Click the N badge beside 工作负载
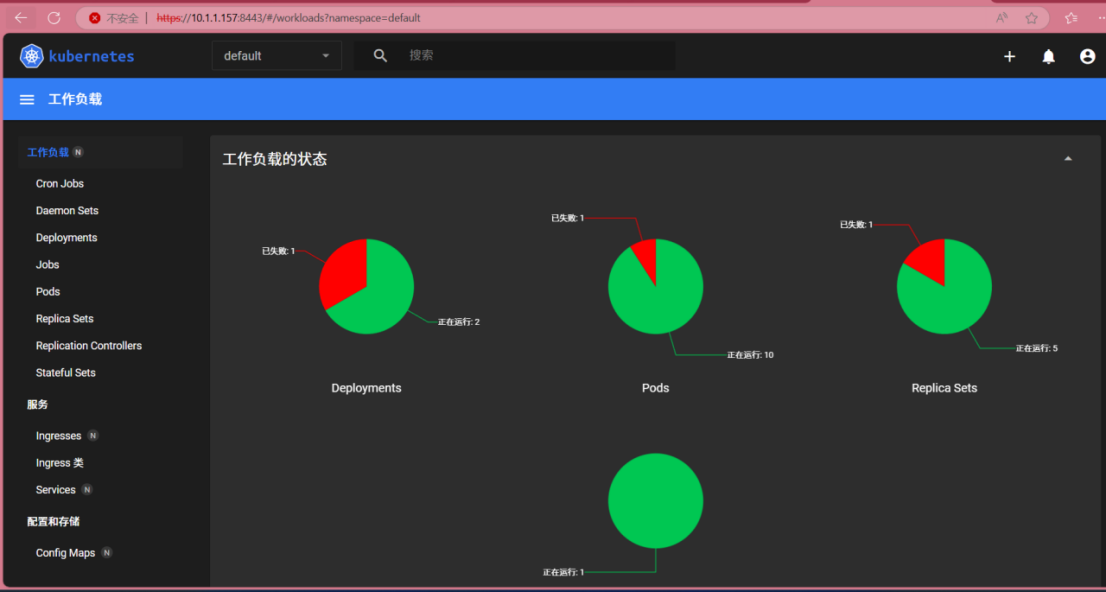1106x592 pixels. pyautogui.click(x=78, y=152)
